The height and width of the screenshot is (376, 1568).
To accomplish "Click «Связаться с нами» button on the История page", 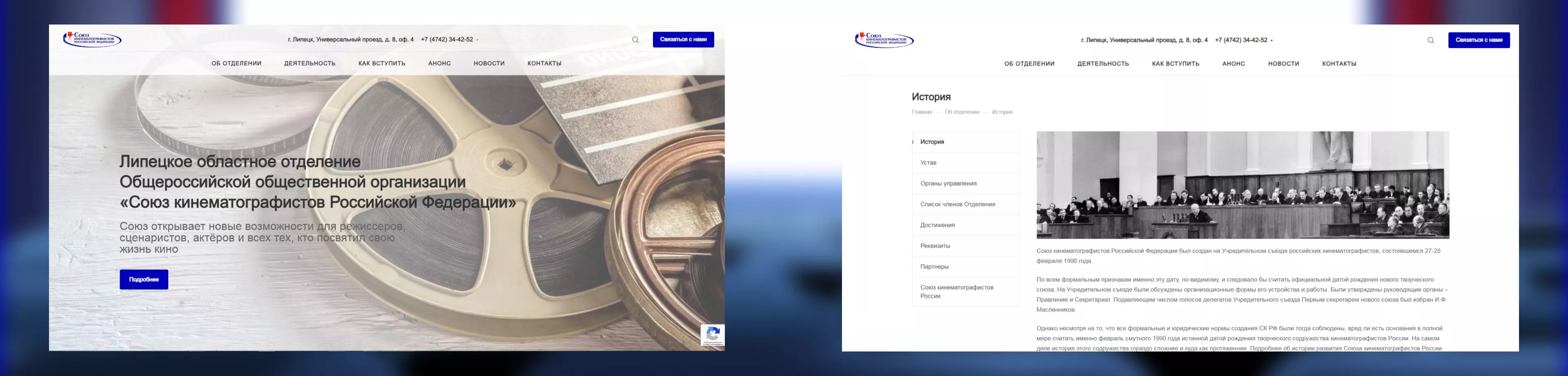I will tap(1479, 40).
